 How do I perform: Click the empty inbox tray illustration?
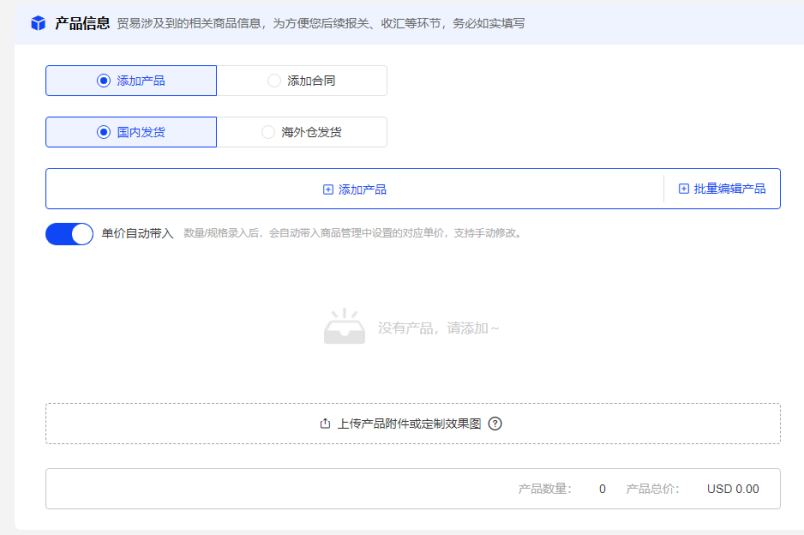click(344, 327)
